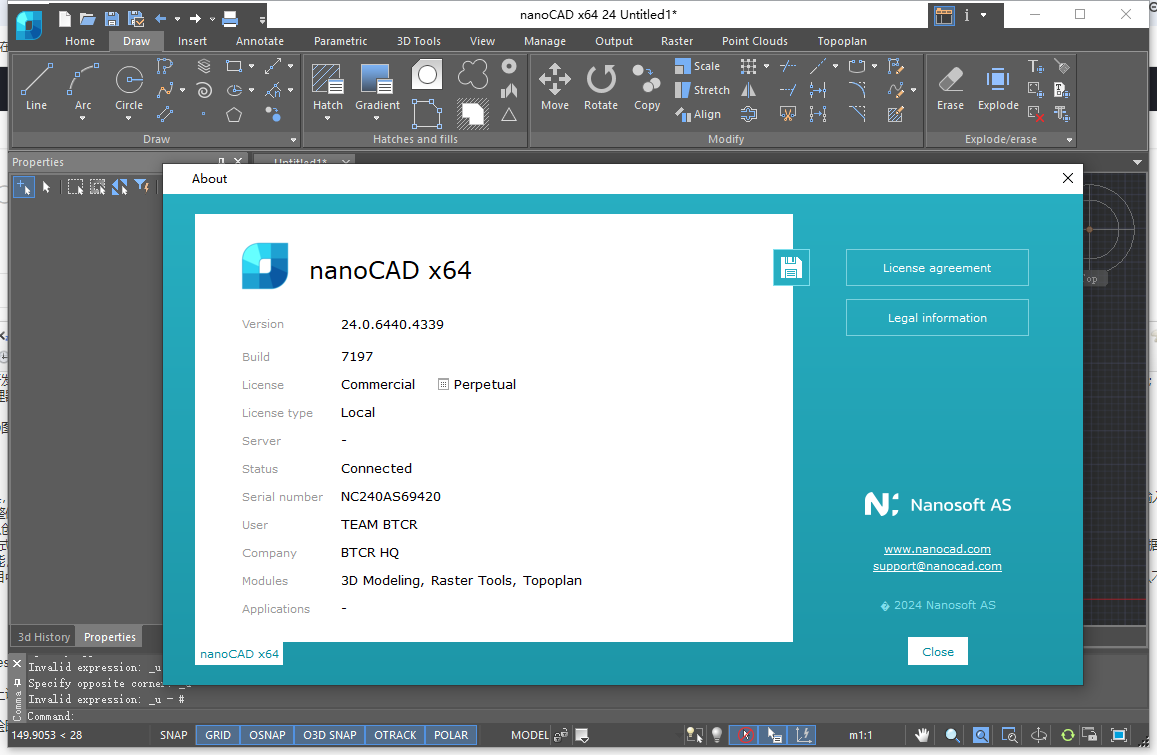Open the License agreement
Screen dimensions: 1157x755
coord(936,267)
